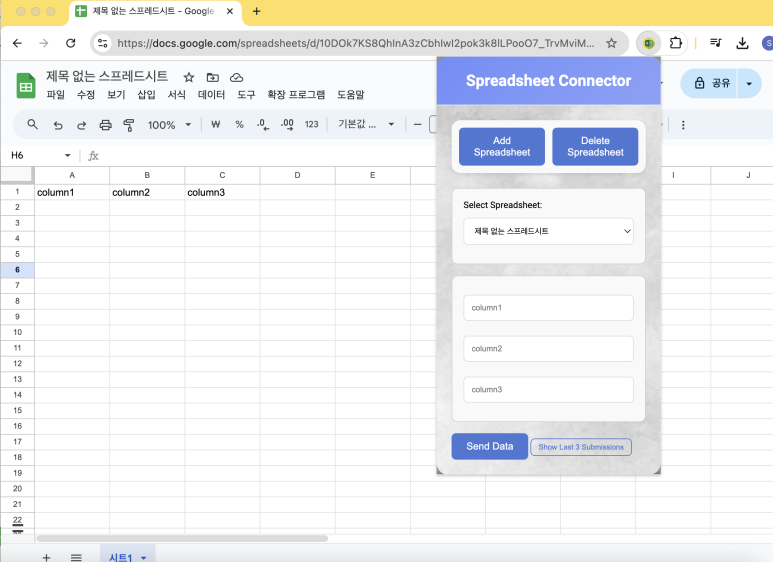Open the 수정 menu

click(x=86, y=95)
